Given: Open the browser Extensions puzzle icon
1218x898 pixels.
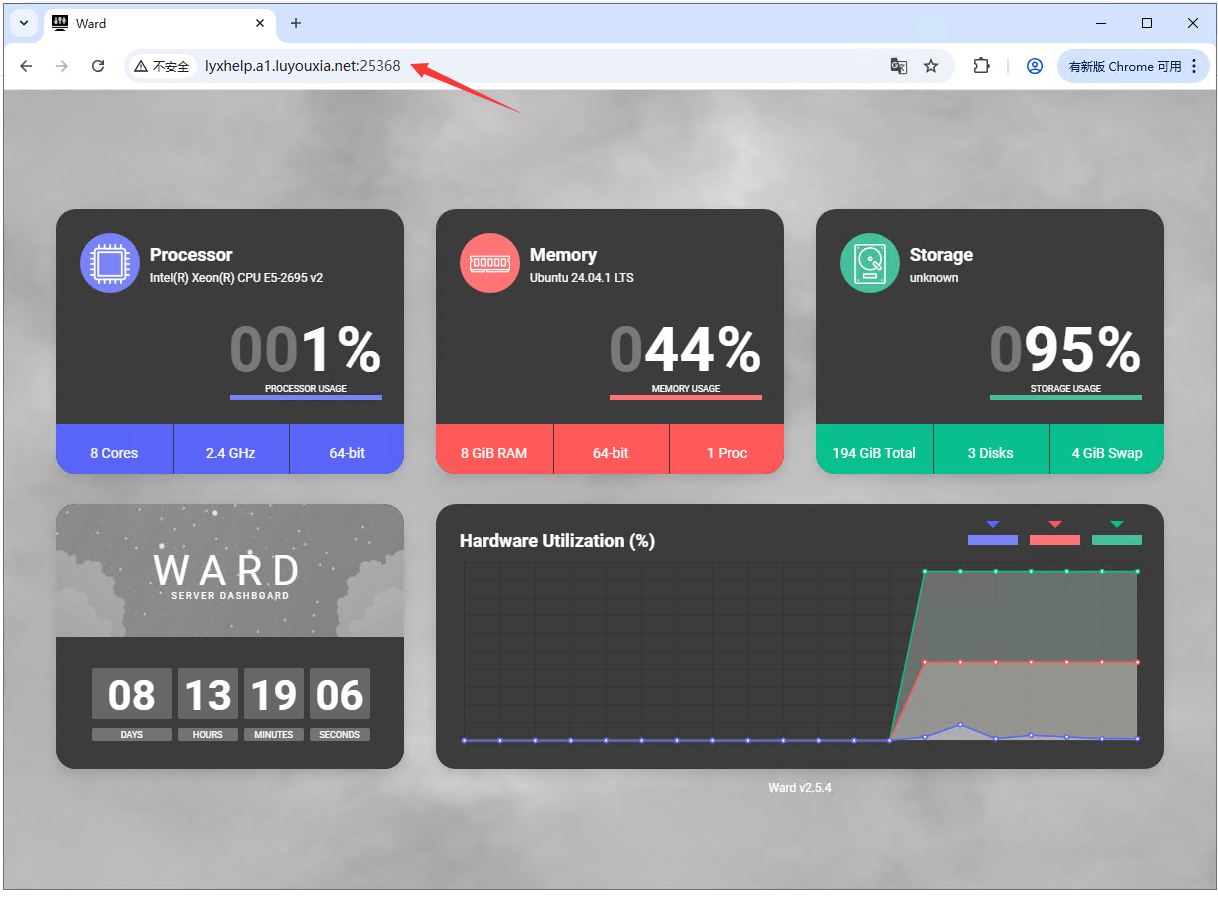Looking at the screenshot, I should point(981,66).
